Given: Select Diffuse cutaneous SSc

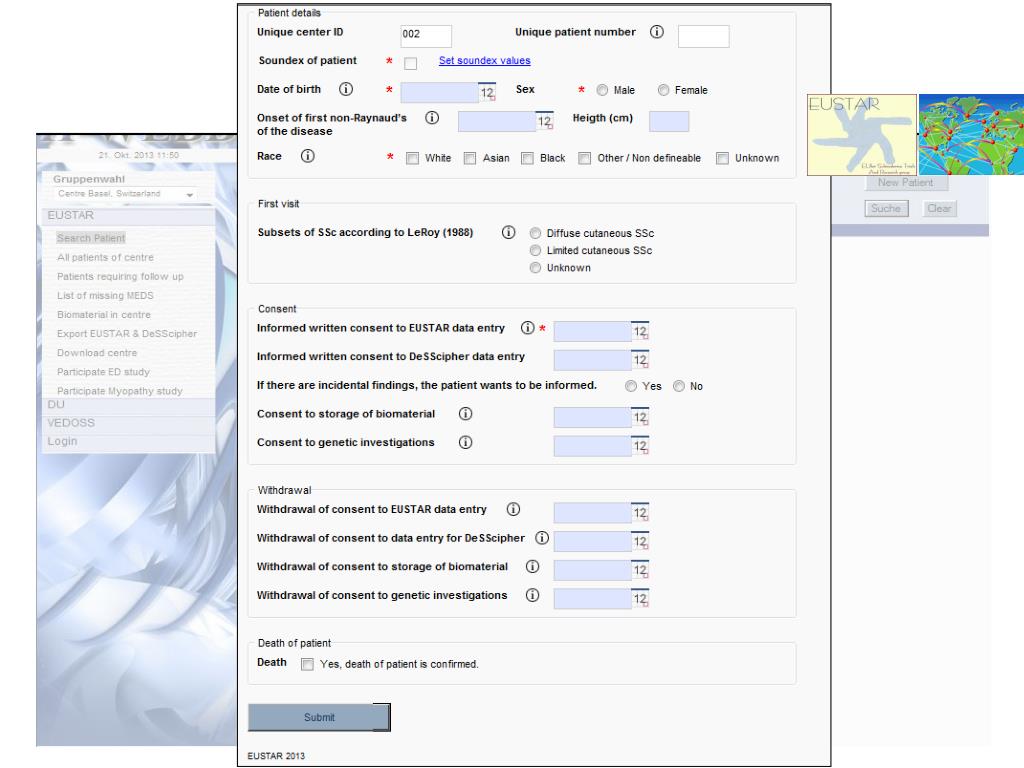Looking at the screenshot, I should 536,233.
